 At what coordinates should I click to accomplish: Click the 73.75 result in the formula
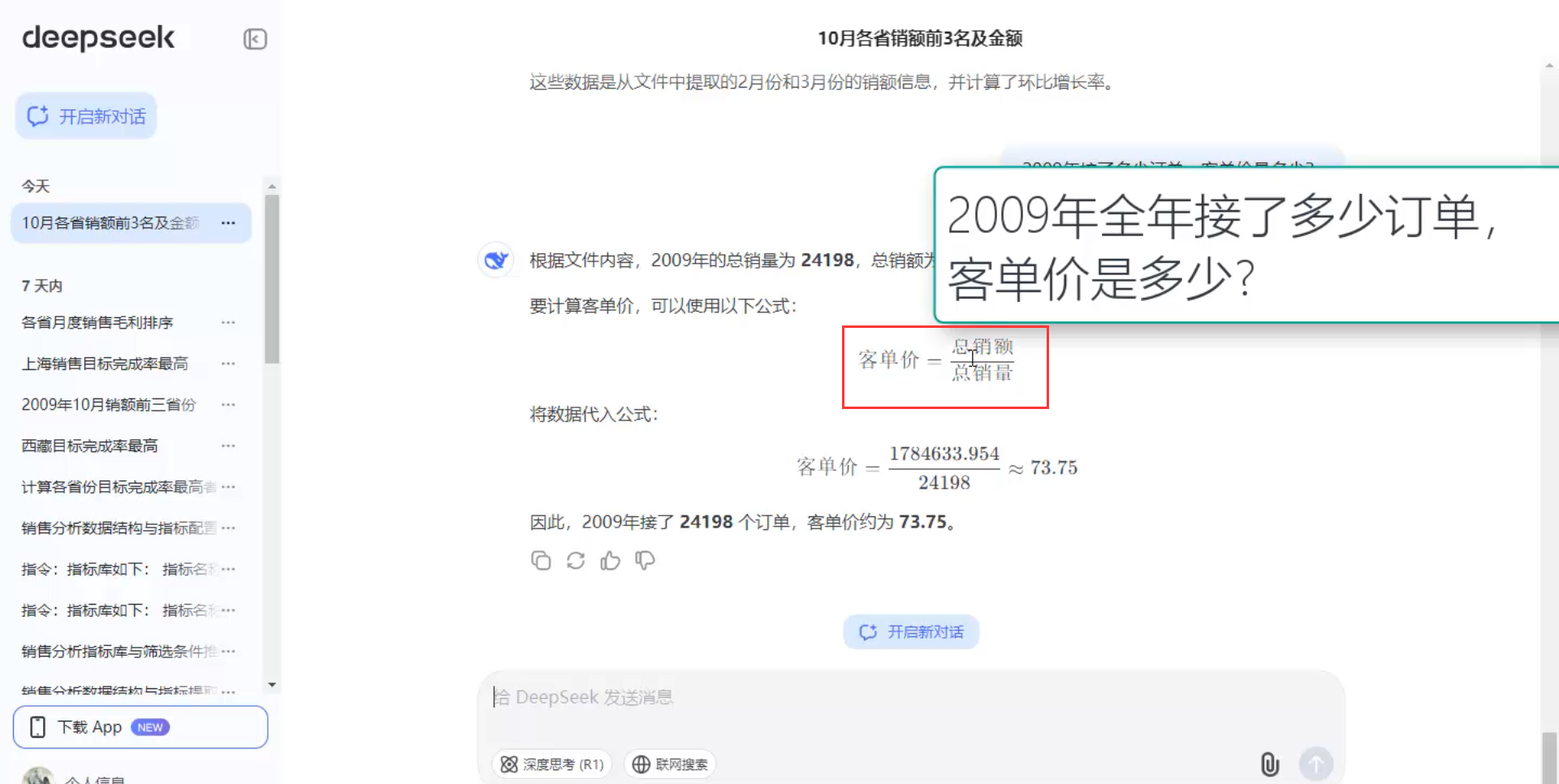pos(1054,467)
